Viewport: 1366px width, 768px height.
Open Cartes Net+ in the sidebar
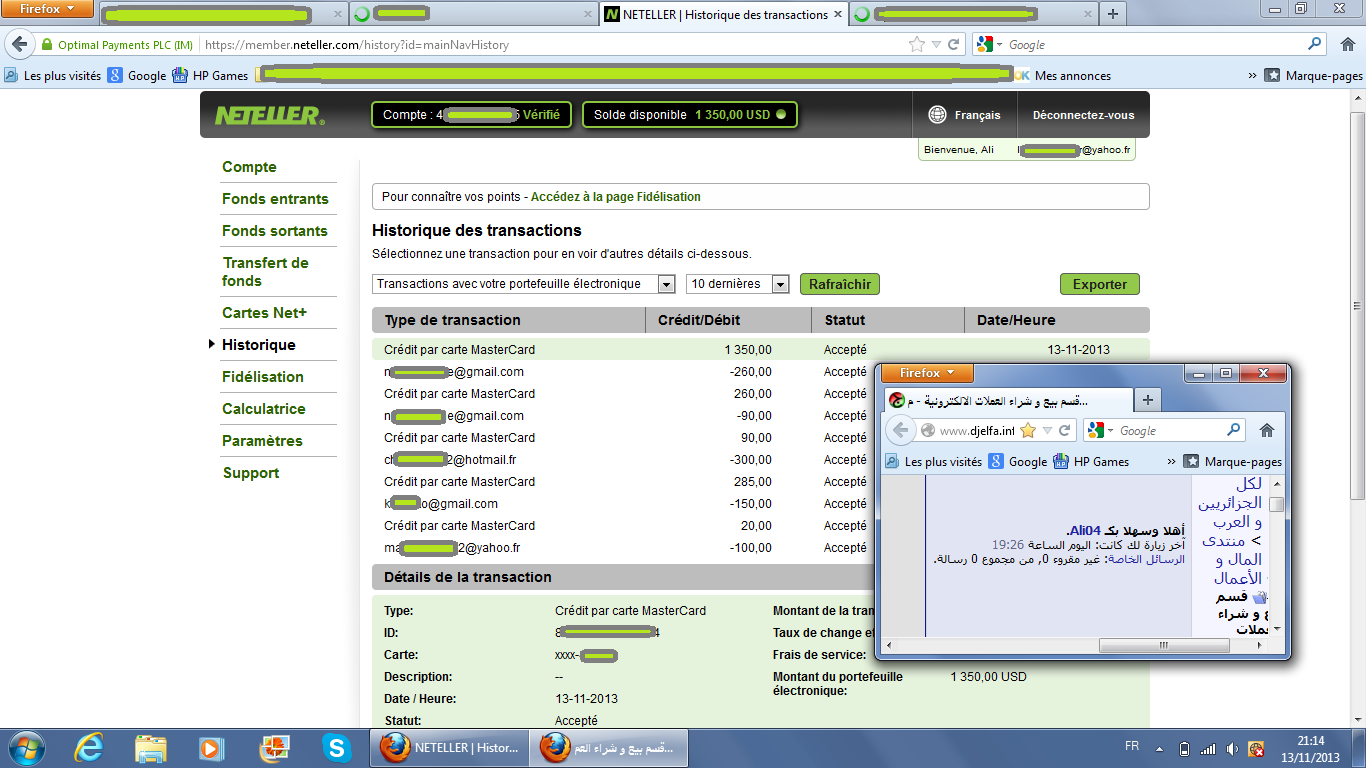click(264, 313)
